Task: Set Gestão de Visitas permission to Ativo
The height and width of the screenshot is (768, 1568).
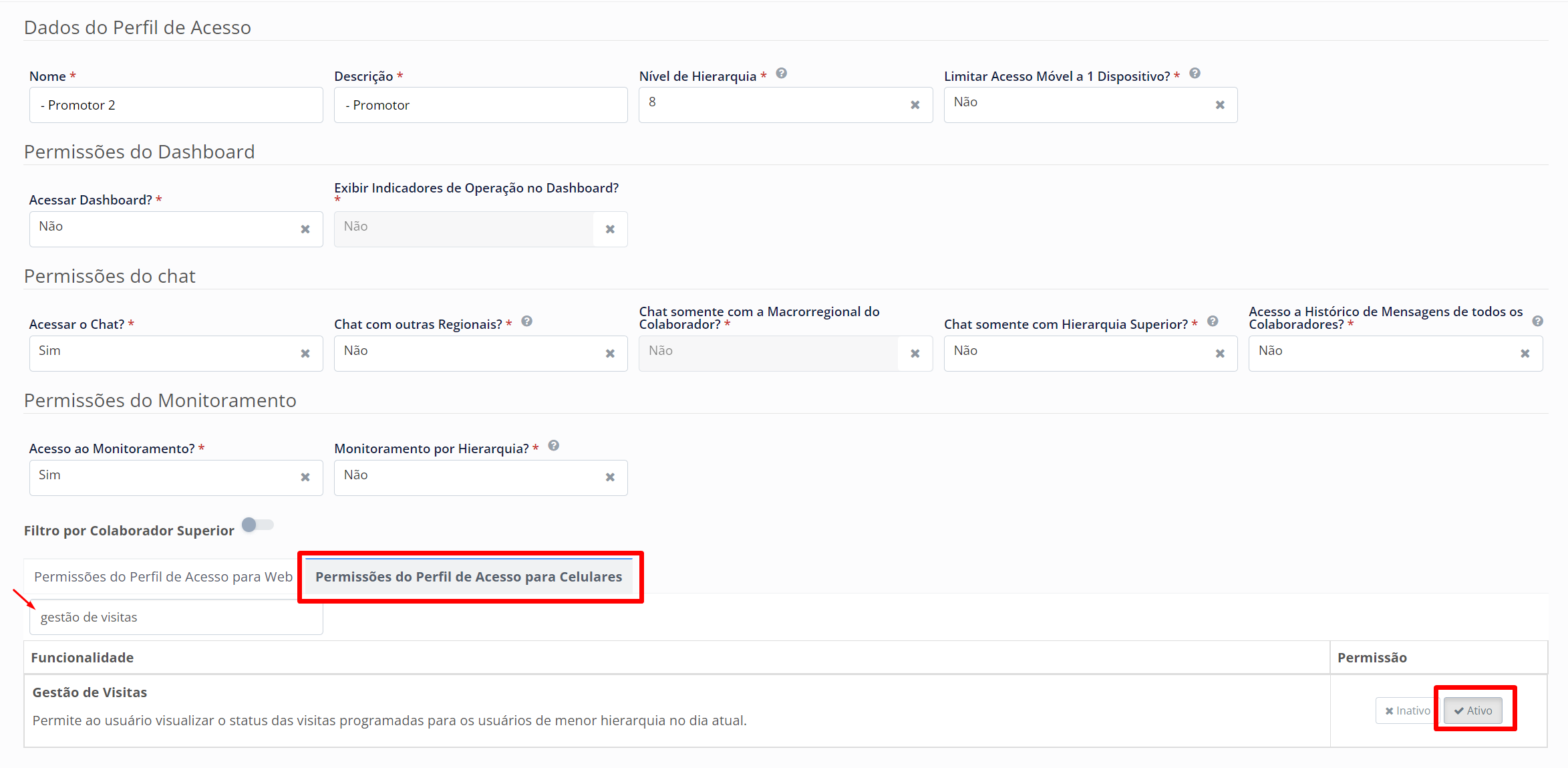Action: pos(1472,711)
